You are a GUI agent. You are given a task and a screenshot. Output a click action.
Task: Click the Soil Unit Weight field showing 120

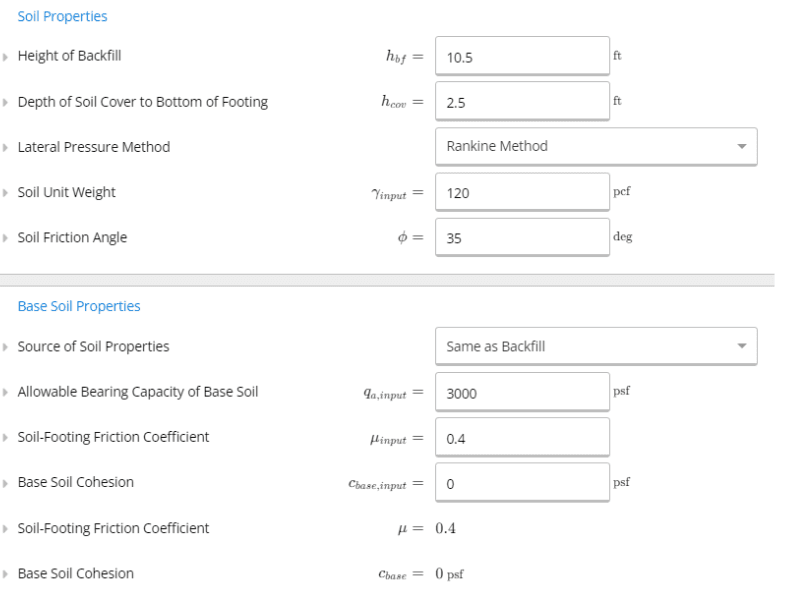[x=522, y=192]
